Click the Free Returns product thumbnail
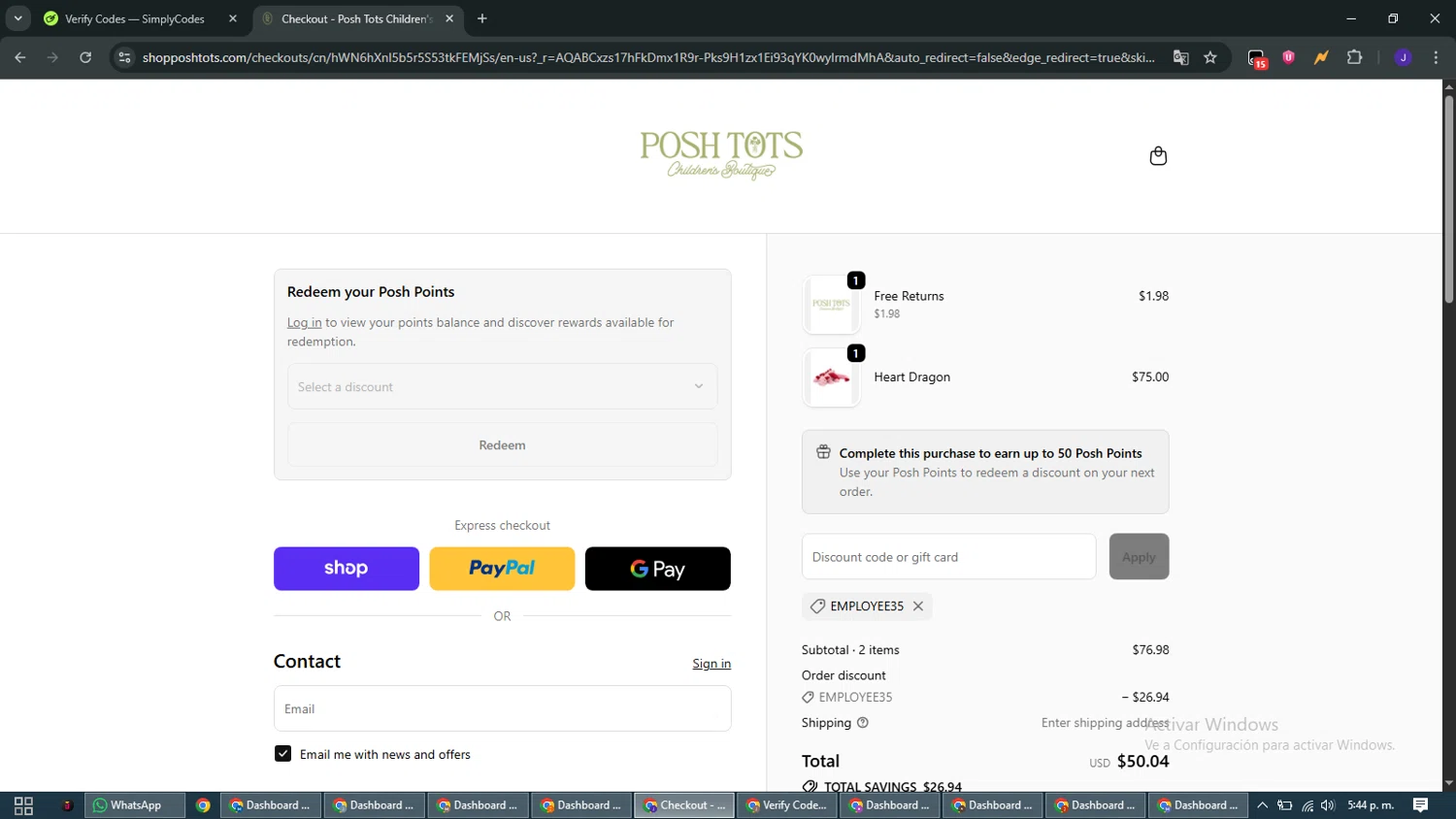 click(x=832, y=305)
